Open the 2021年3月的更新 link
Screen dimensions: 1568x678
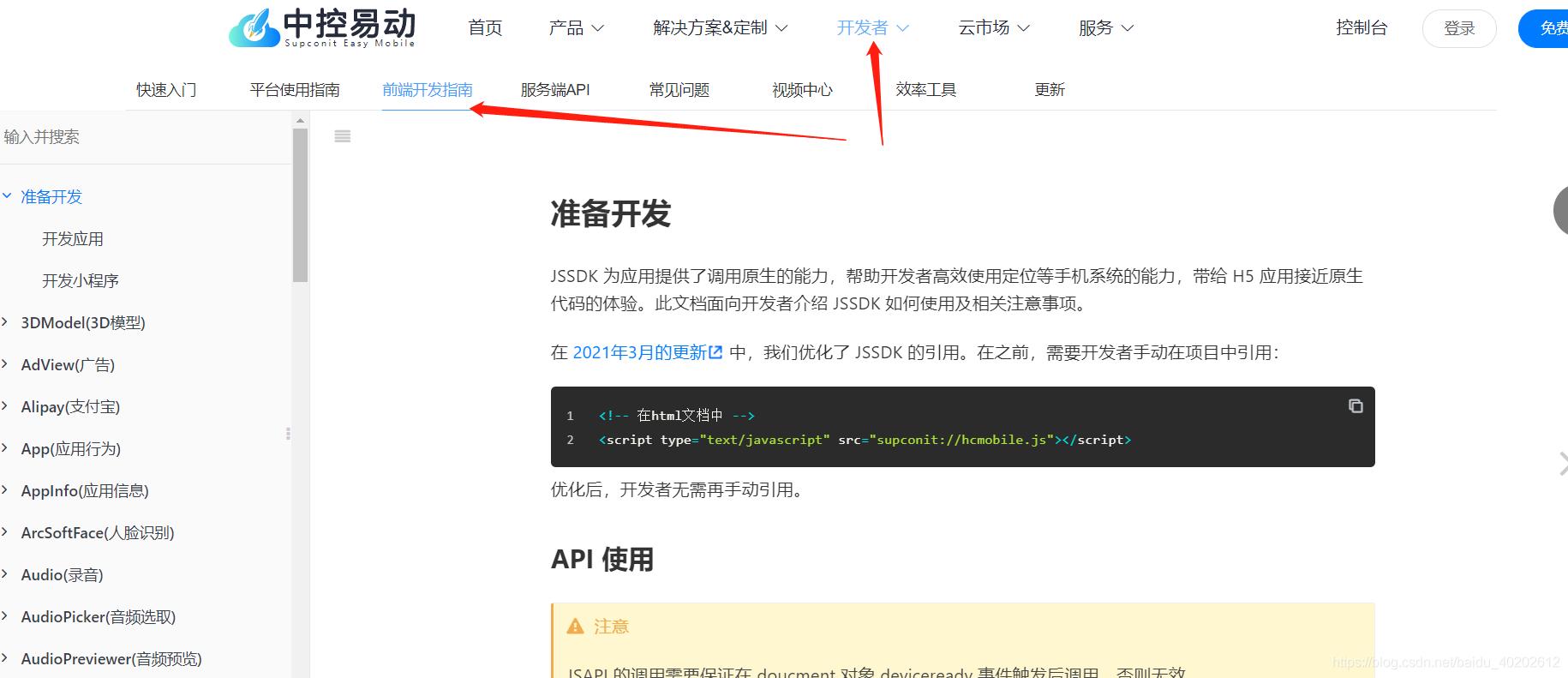[x=648, y=352]
